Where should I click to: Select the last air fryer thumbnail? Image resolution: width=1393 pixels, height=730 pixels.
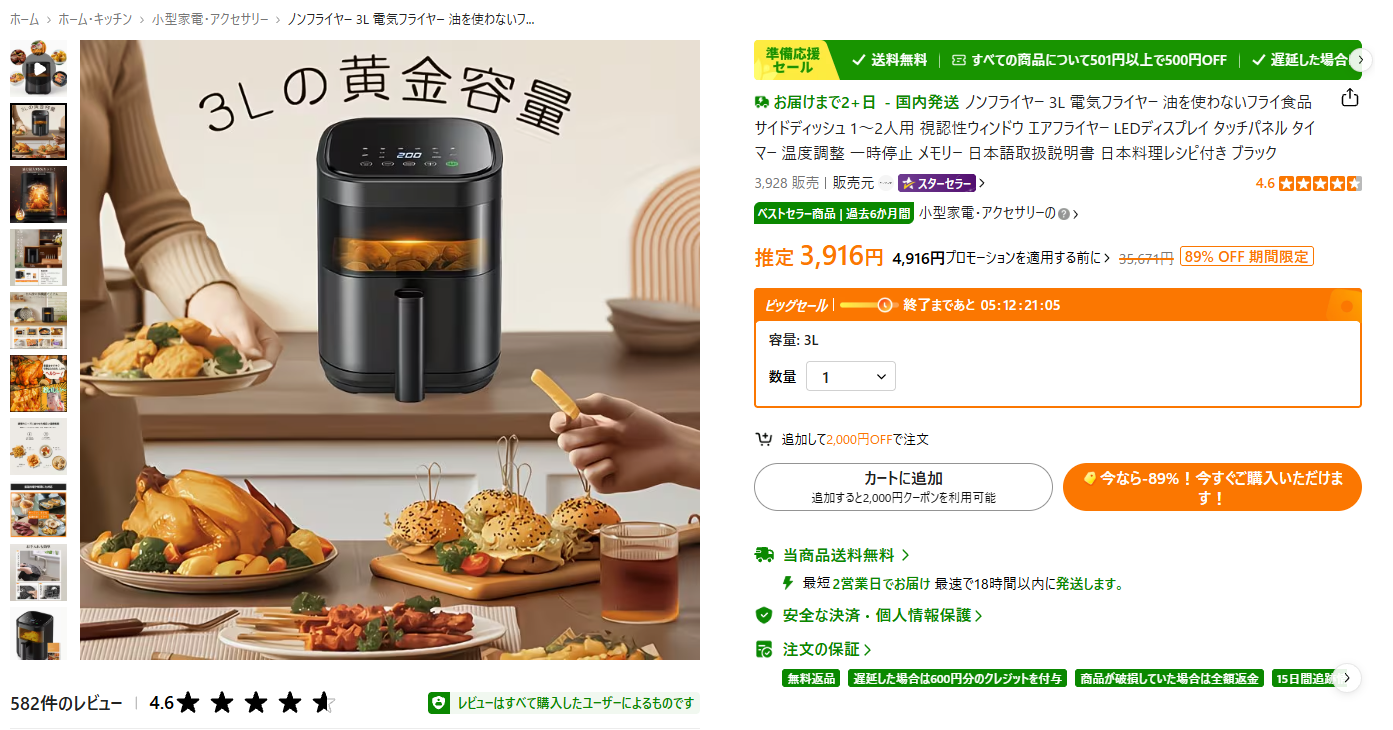click(x=38, y=633)
